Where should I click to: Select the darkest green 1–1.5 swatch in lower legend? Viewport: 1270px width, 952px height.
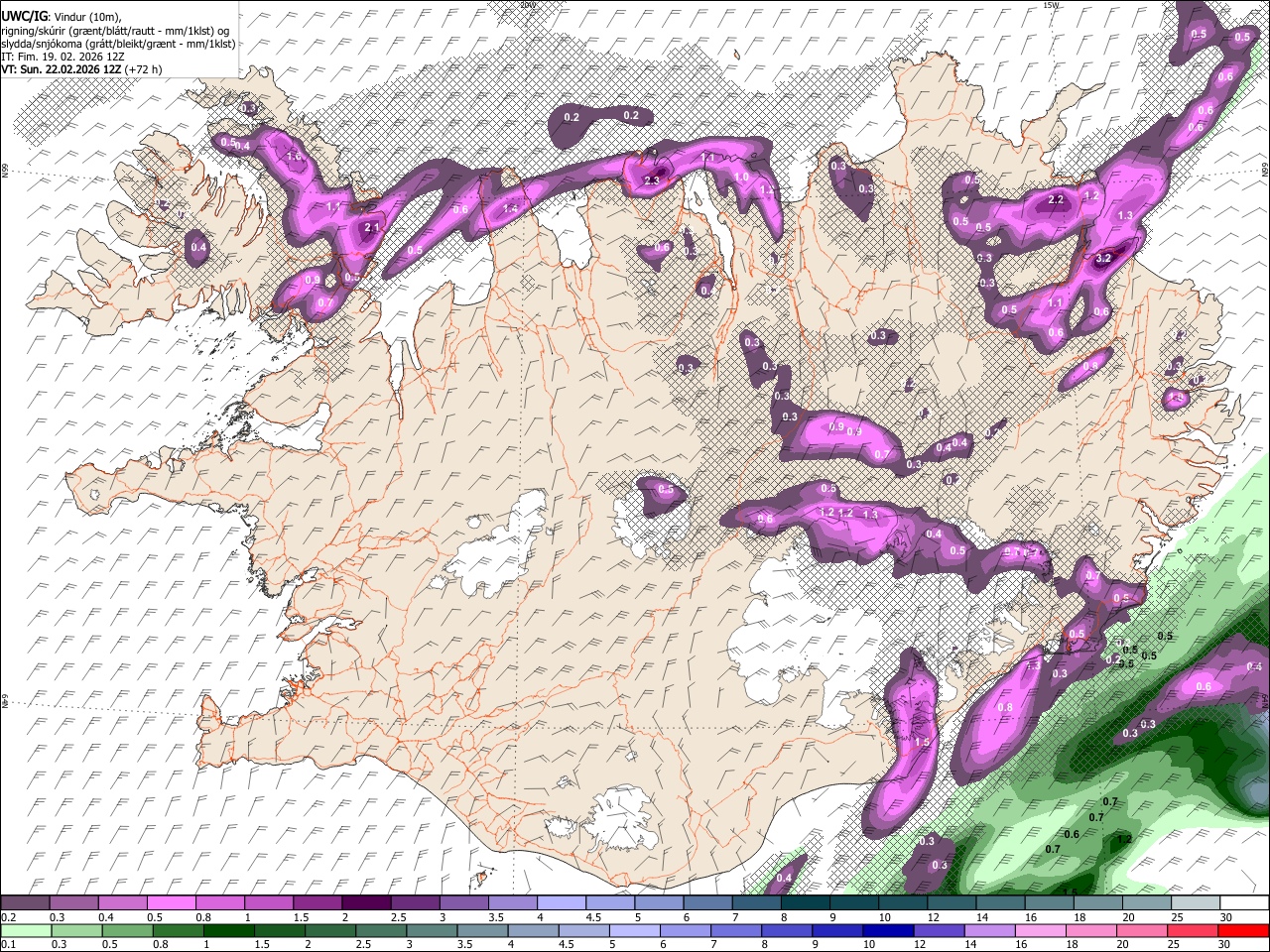228,930
